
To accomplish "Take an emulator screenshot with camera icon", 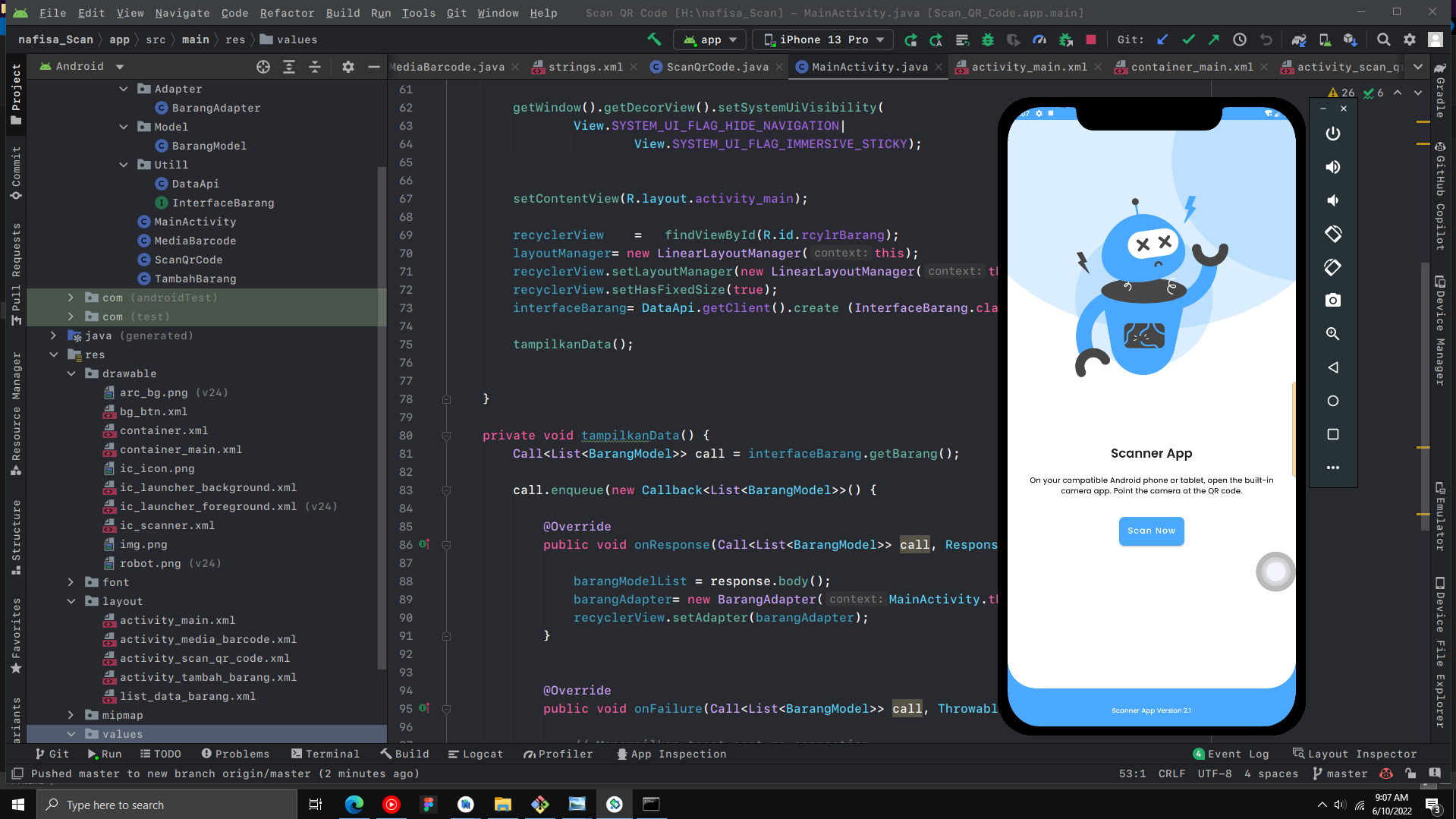I will 1333,301.
